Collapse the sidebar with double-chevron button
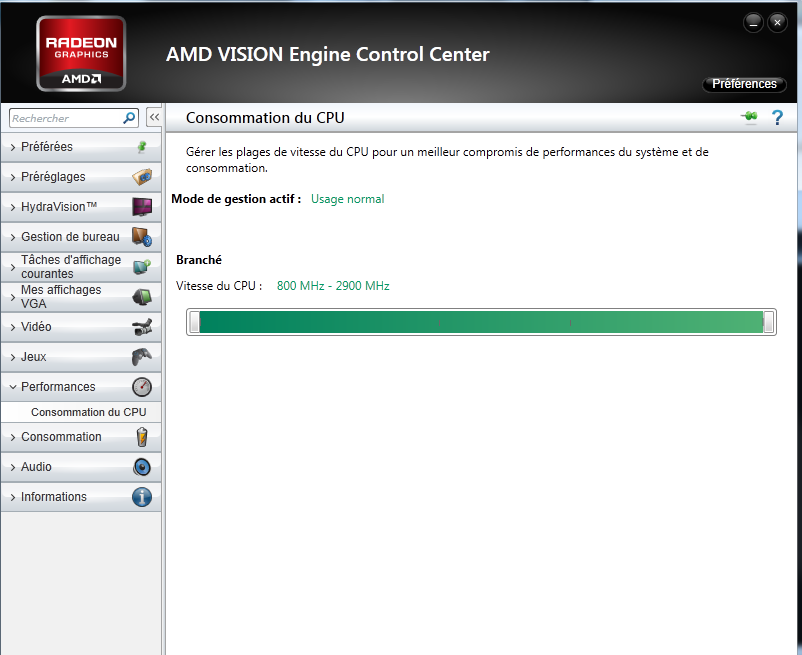 153,117
